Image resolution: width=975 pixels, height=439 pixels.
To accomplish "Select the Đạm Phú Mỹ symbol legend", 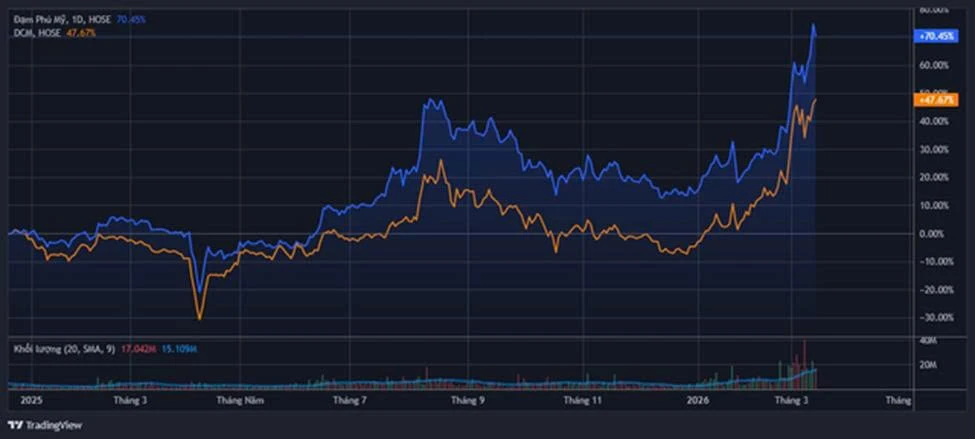I will pos(46,19).
